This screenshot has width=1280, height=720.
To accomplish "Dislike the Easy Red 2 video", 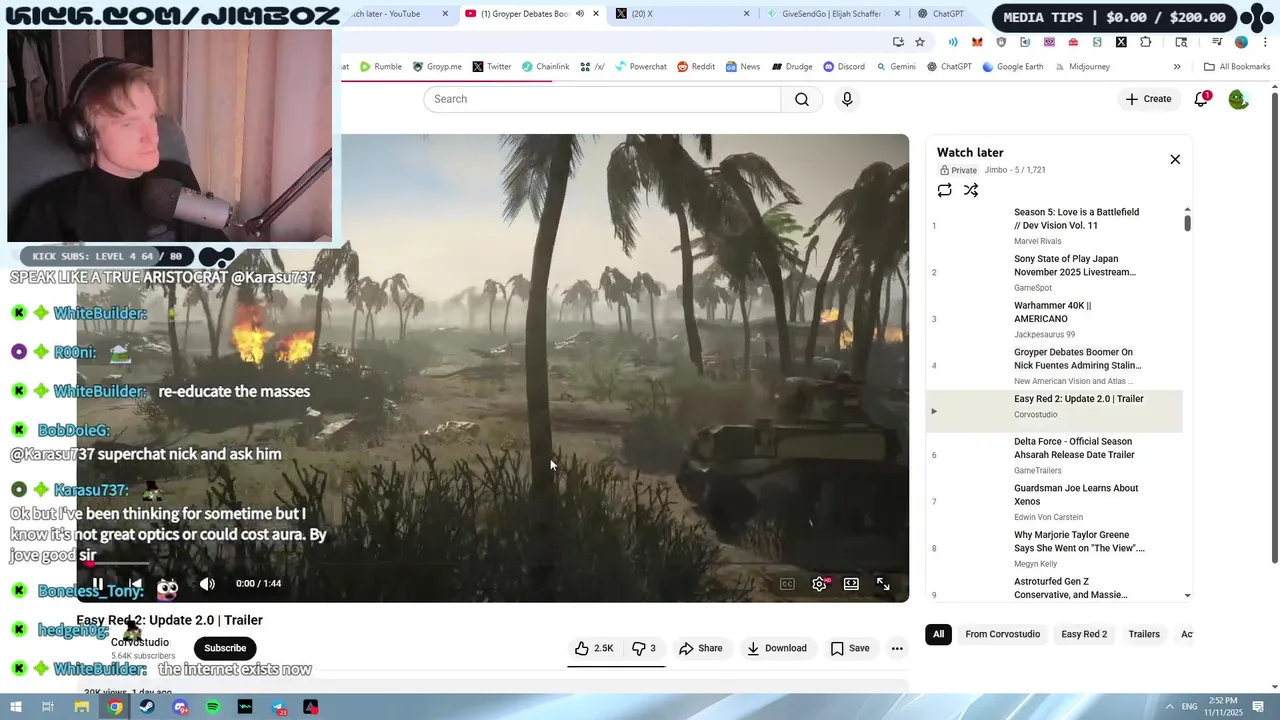I will [x=644, y=648].
